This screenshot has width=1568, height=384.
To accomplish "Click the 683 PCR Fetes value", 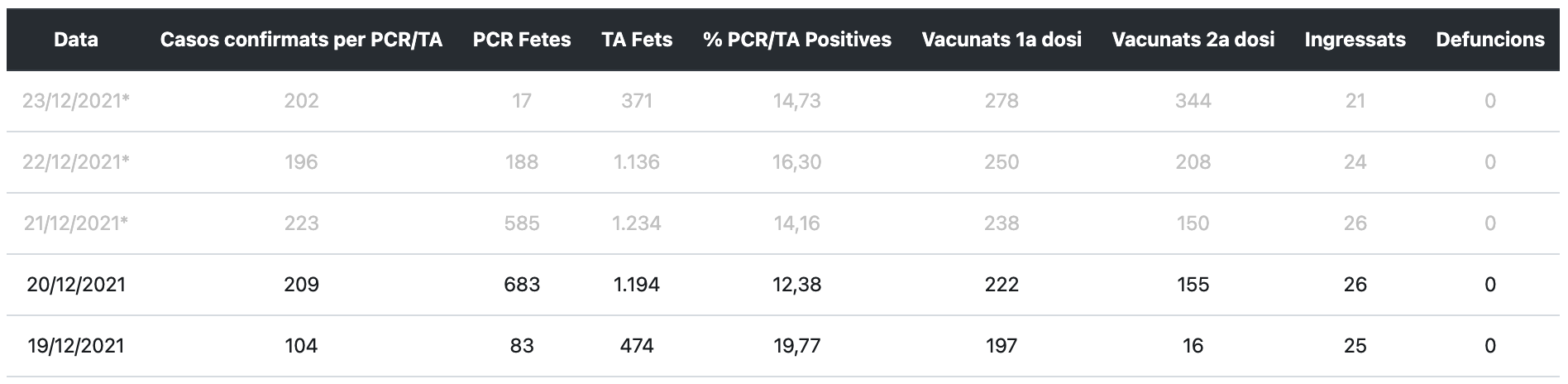I will tap(522, 285).
